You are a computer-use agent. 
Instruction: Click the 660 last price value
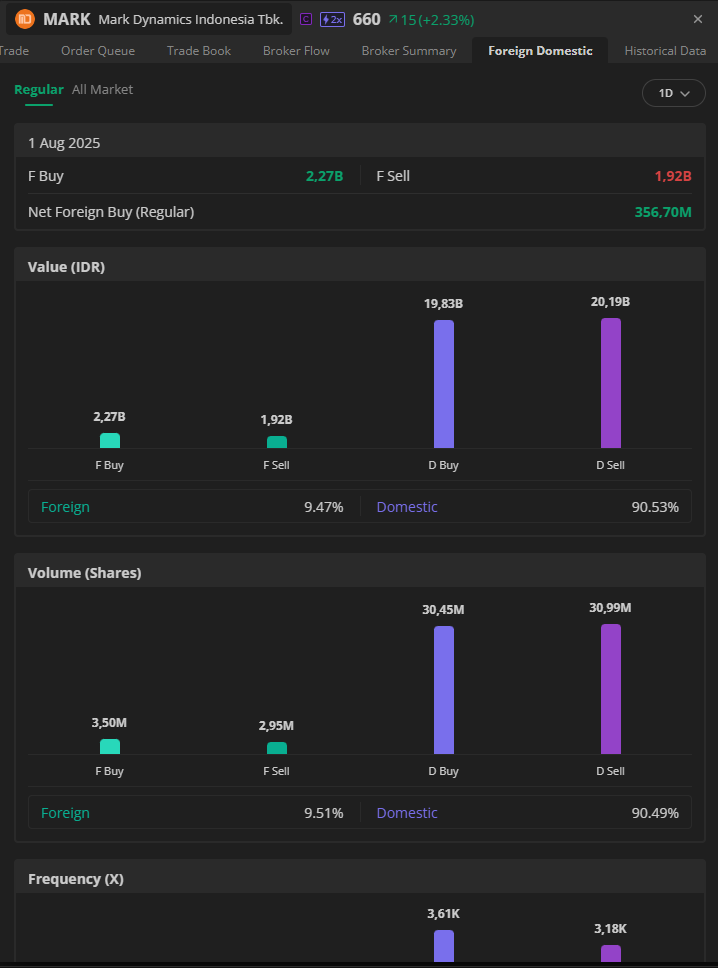tap(367, 19)
